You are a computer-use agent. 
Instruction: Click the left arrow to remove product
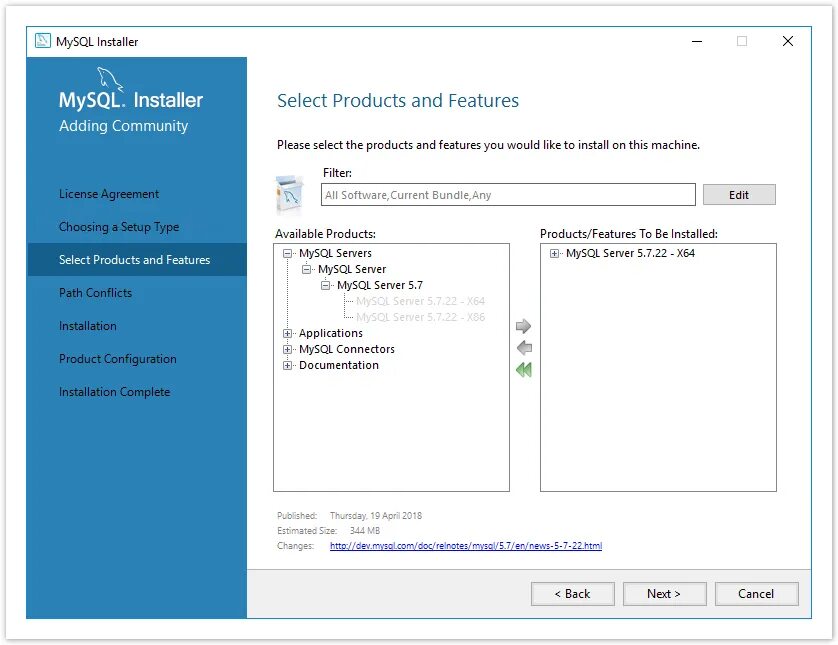click(524, 348)
